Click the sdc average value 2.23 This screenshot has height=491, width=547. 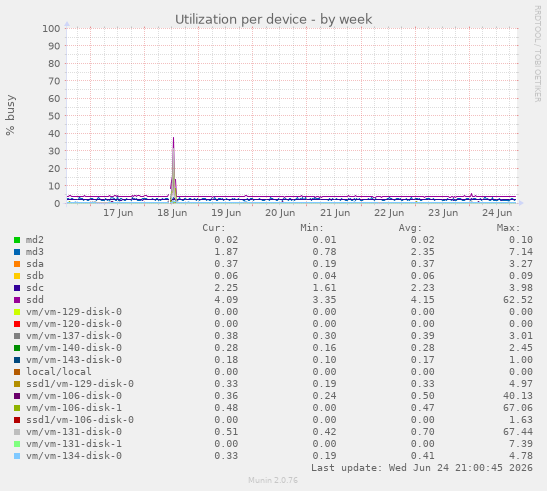tap(422, 288)
